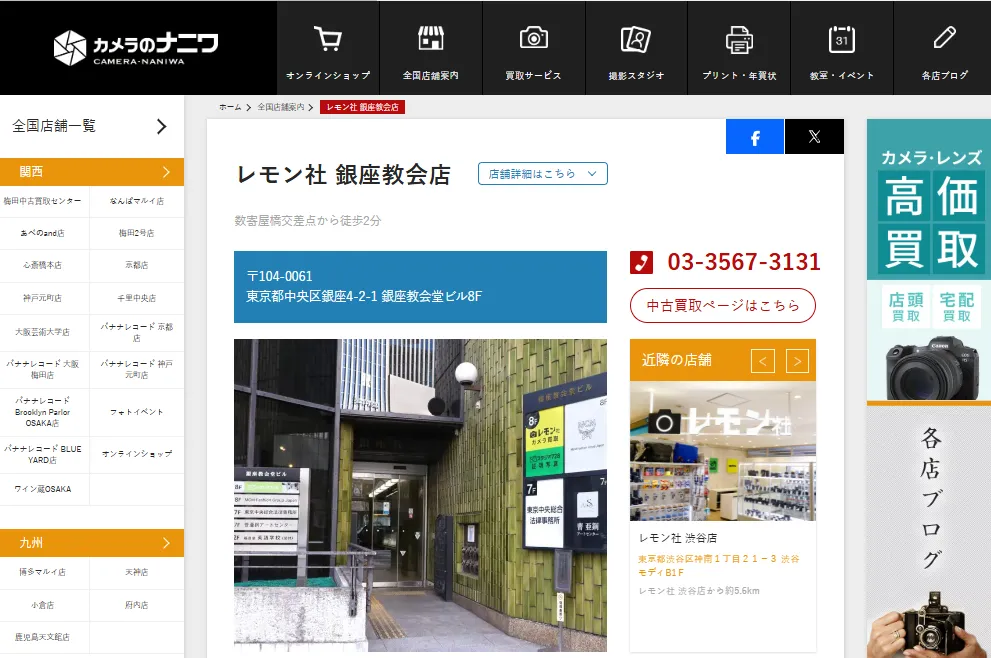This screenshot has height=658, width=991.
Task: Expand the 店舗詳細はこちら dropdown
Action: click(x=543, y=174)
